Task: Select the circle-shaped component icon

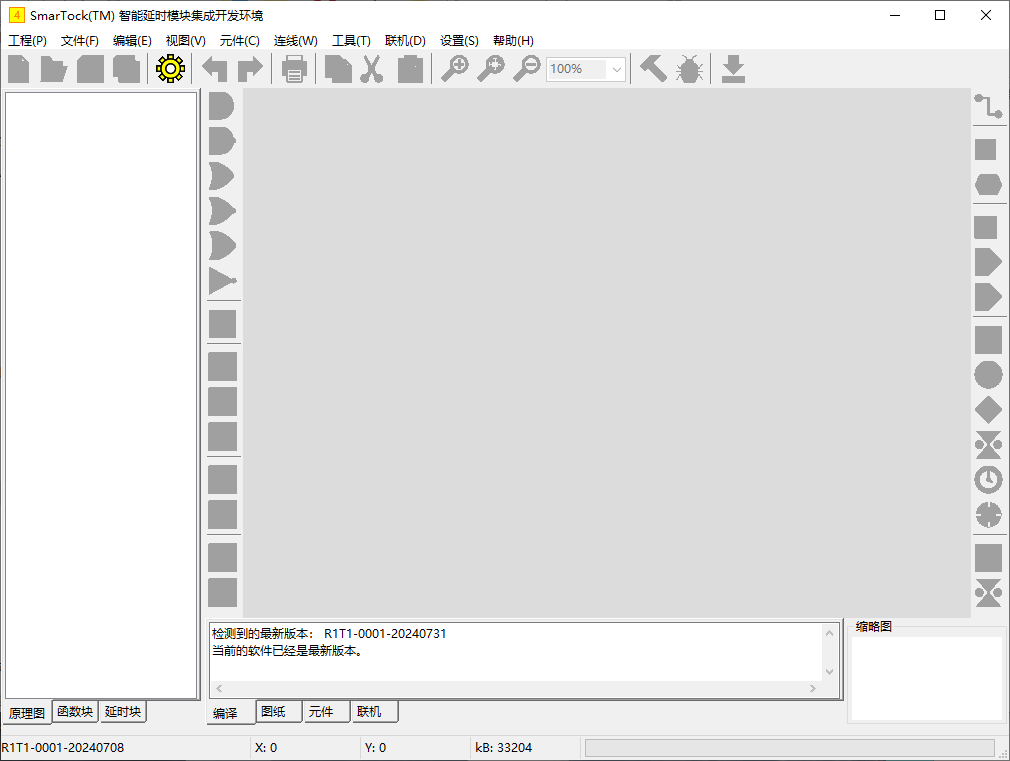Action: coord(988,375)
